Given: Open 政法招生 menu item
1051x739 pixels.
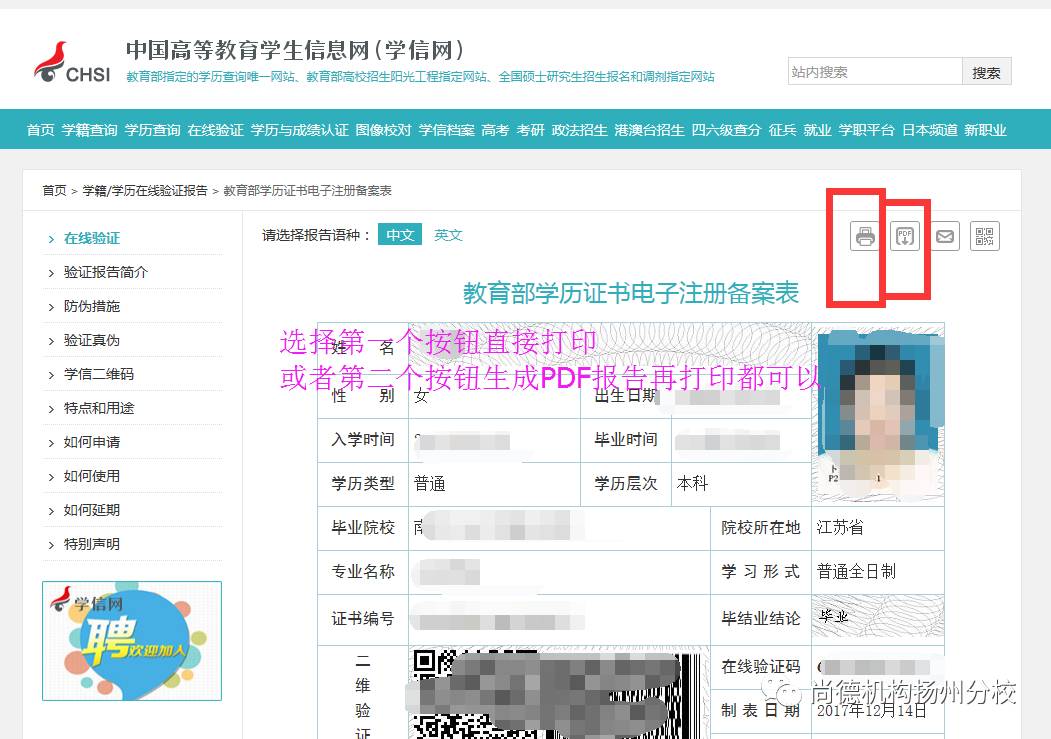Looking at the screenshot, I should click(x=579, y=130).
